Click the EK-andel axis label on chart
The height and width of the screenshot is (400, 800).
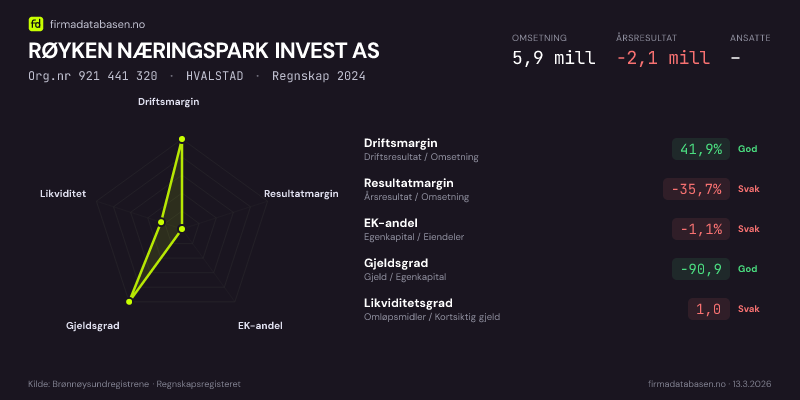[x=260, y=326]
